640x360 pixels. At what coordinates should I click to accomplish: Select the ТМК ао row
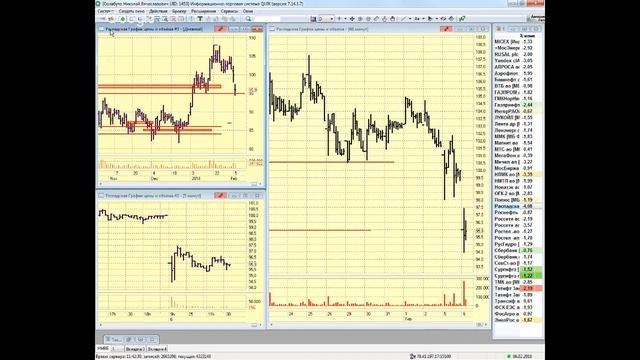click(x=518, y=282)
